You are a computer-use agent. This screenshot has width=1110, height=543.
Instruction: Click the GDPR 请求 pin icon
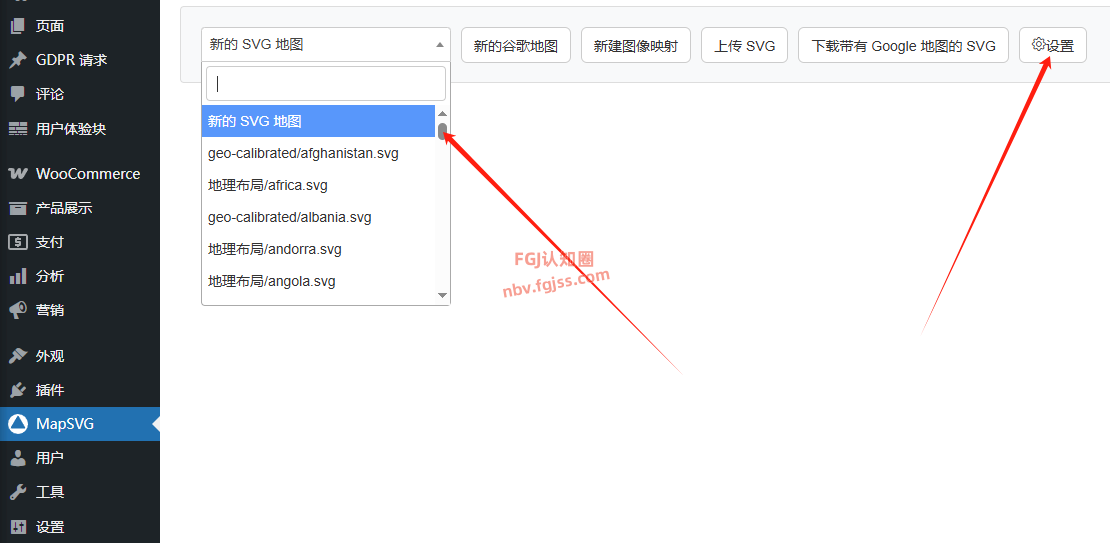tap(18, 60)
